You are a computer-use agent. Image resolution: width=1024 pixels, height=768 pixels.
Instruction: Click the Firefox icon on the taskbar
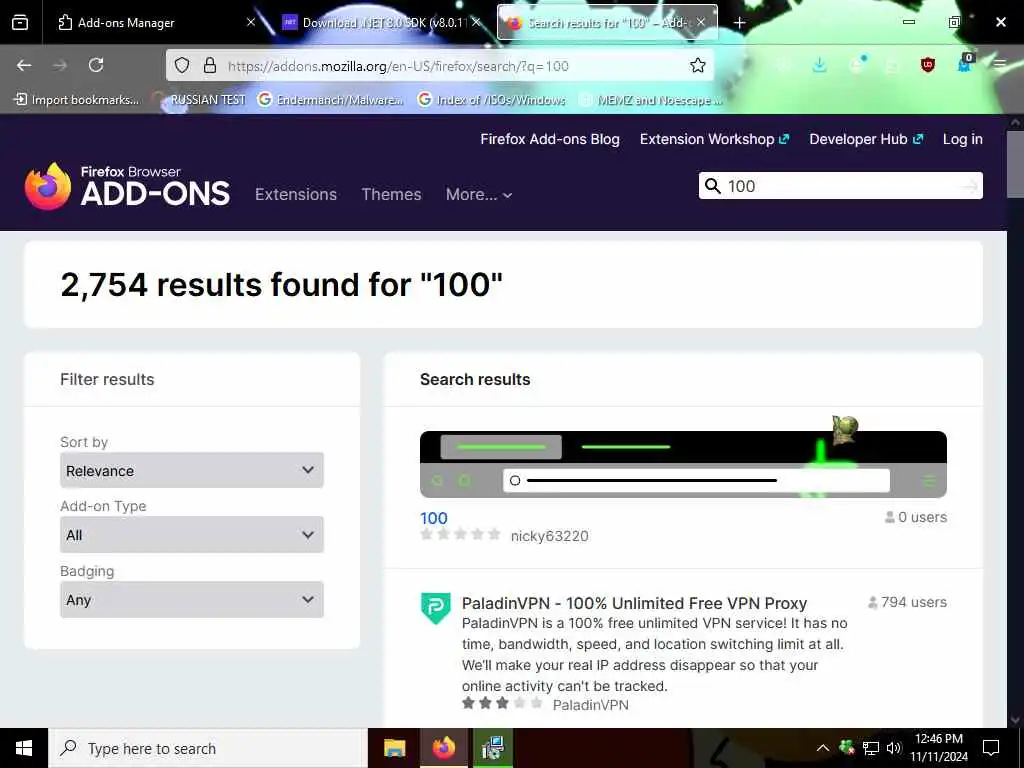coord(444,748)
